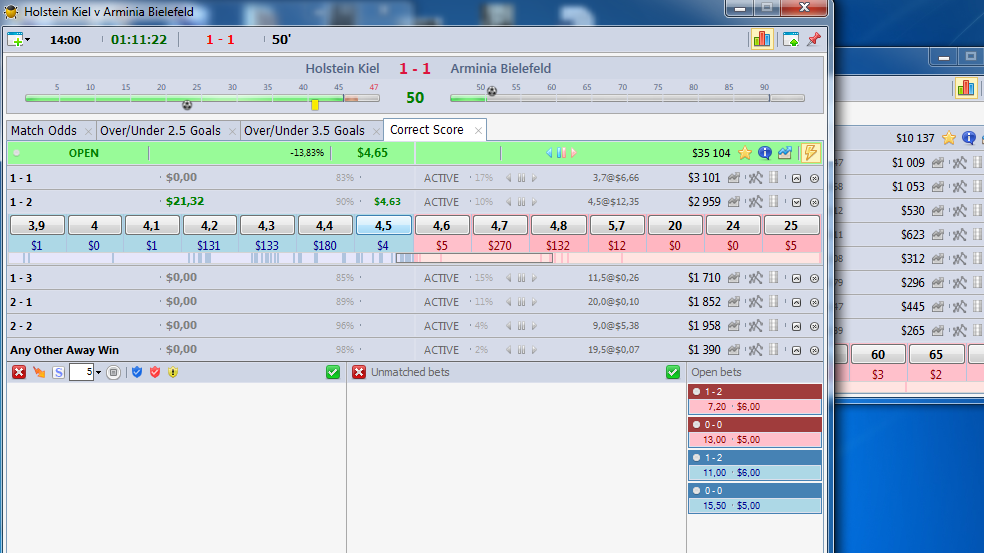Open the tools icon on the 1 - 1 row
984x553 pixels.
[755, 178]
